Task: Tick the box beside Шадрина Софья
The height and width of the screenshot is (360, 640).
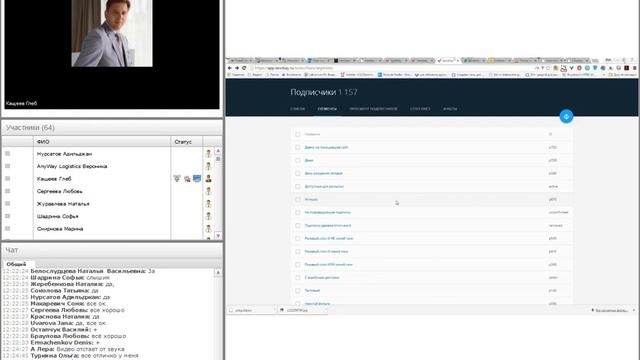Action: point(7,216)
